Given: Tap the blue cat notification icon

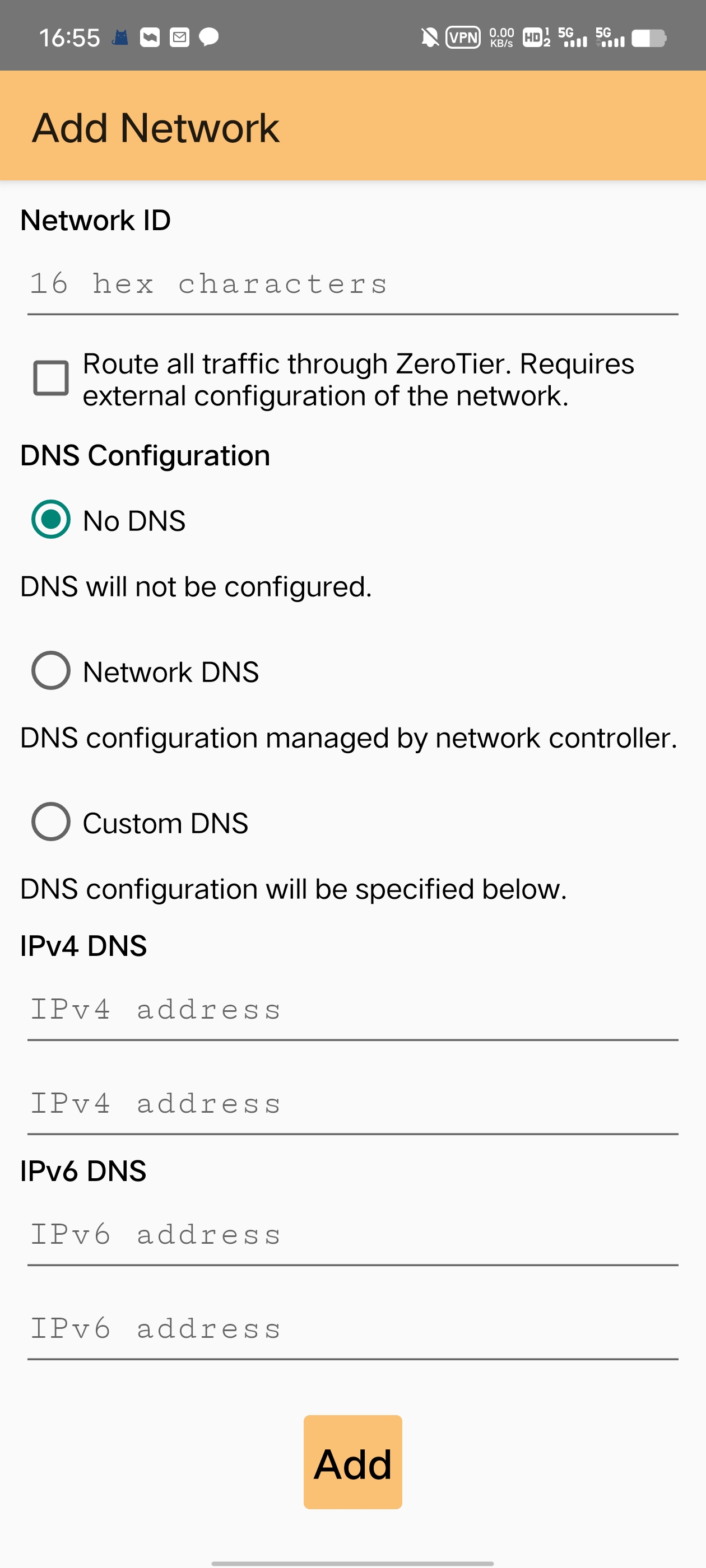Looking at the screenshot, I should [120, 38].
